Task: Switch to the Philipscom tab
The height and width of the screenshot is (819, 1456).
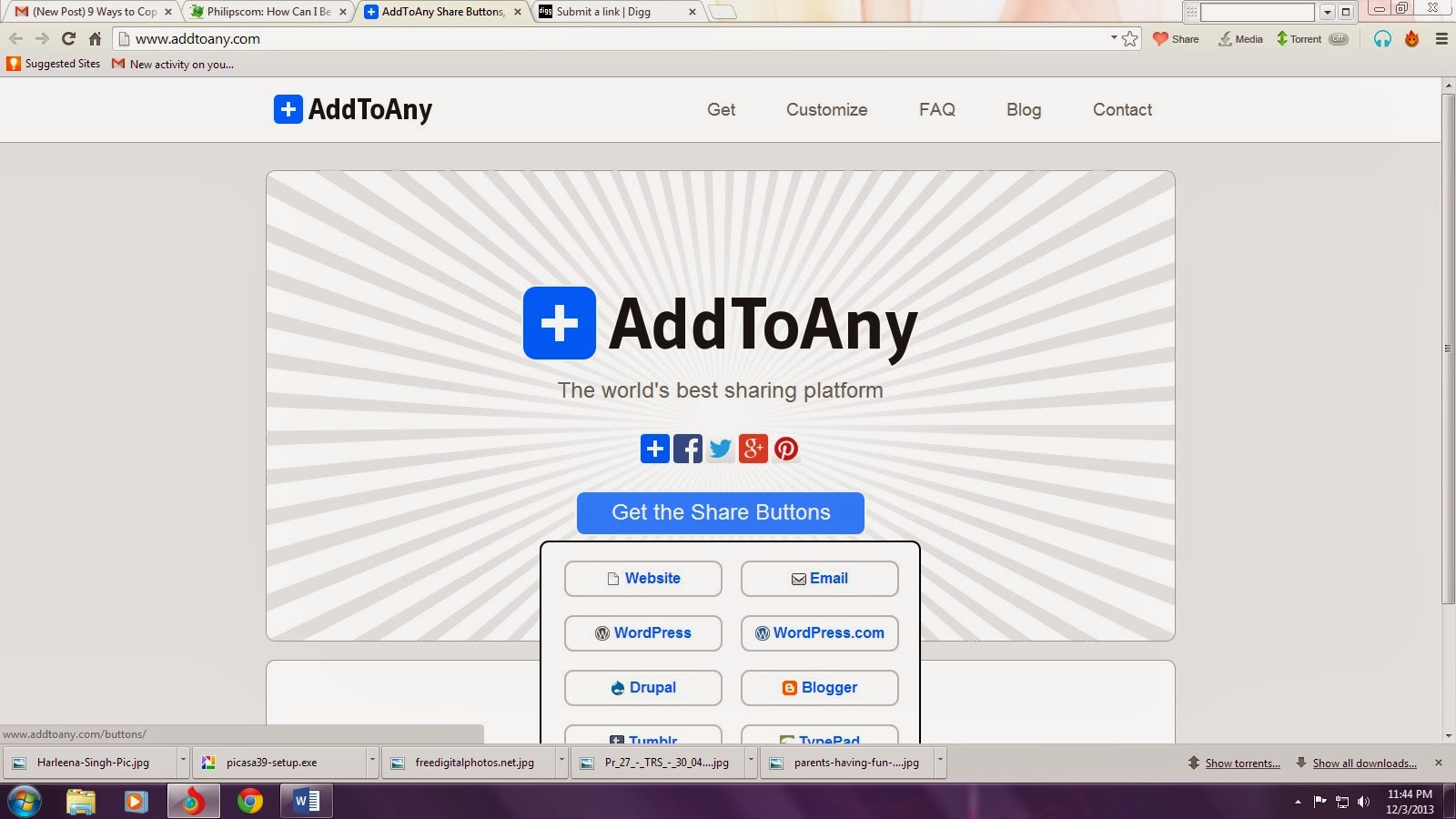Action: (269, 12)
